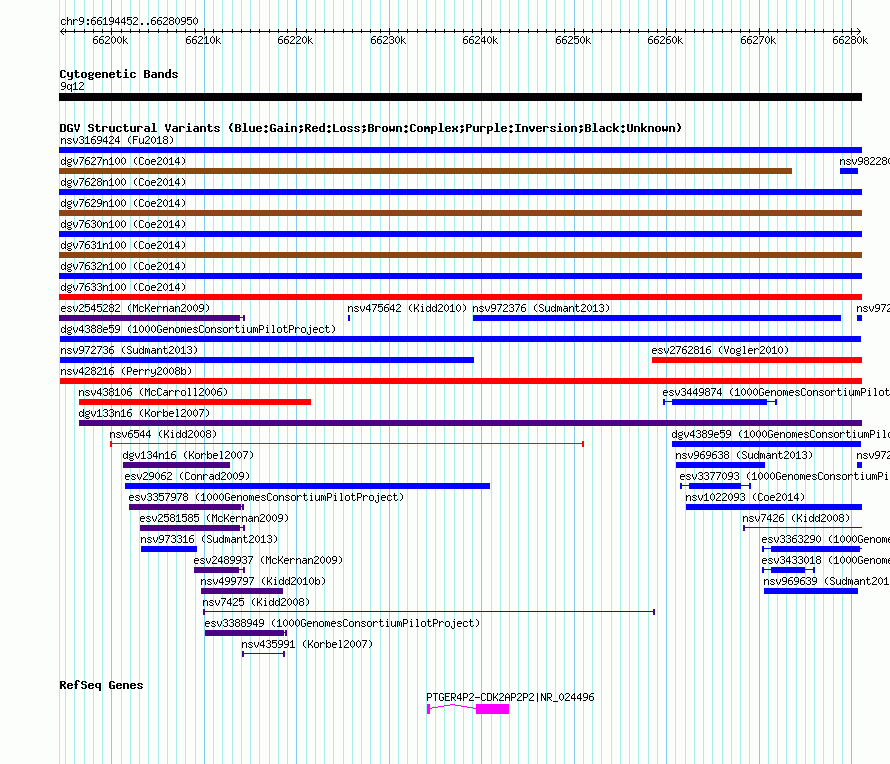Click the dgv7632n100 (Coe2014) label
Image resolution: width=890 pixels, height=764 pixels.
pyautogui.click(x=123, y=266)
